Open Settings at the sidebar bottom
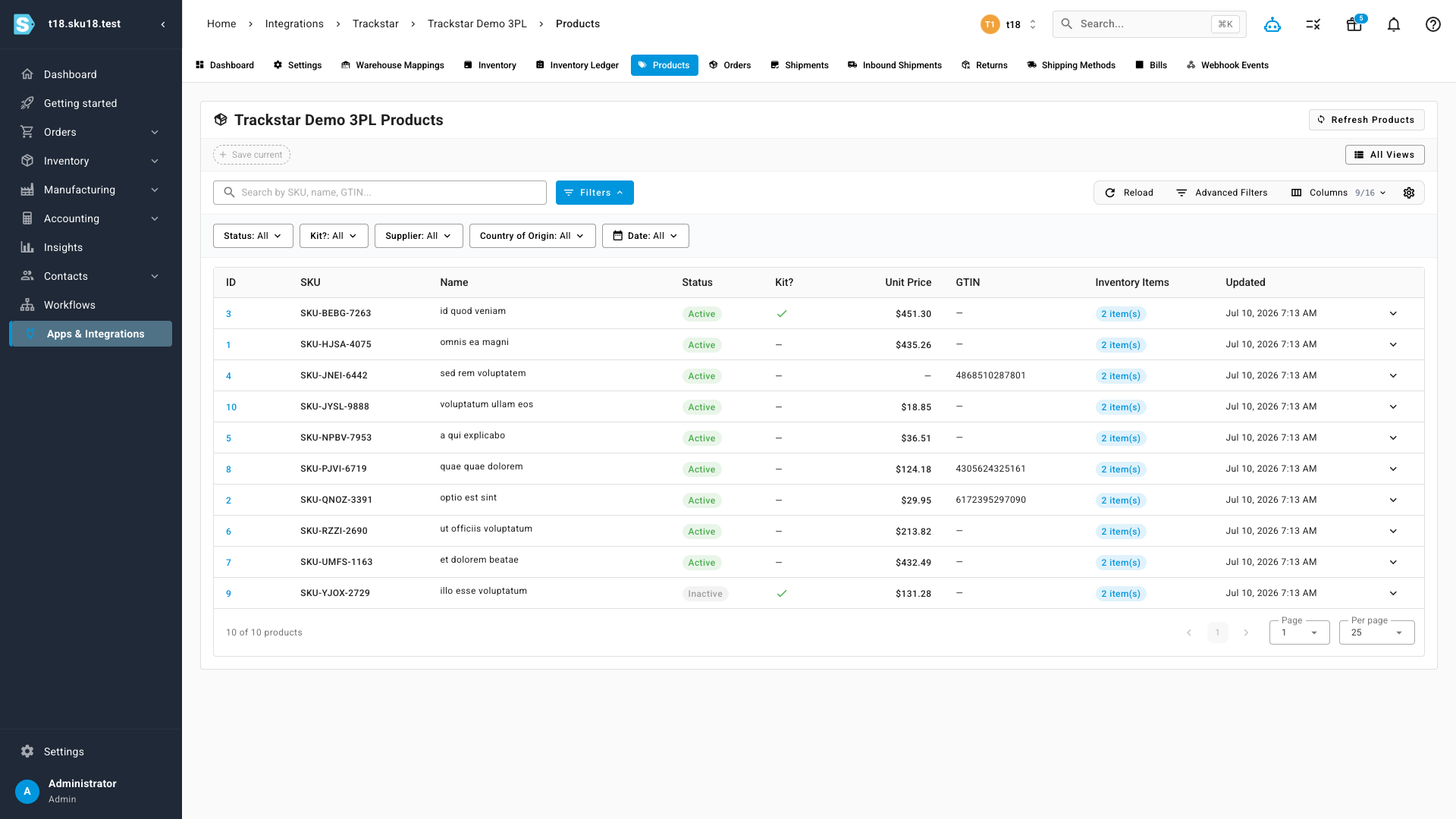Image resolution: width=1456 pixels, height=819 pixels. [x=91, y=752]
